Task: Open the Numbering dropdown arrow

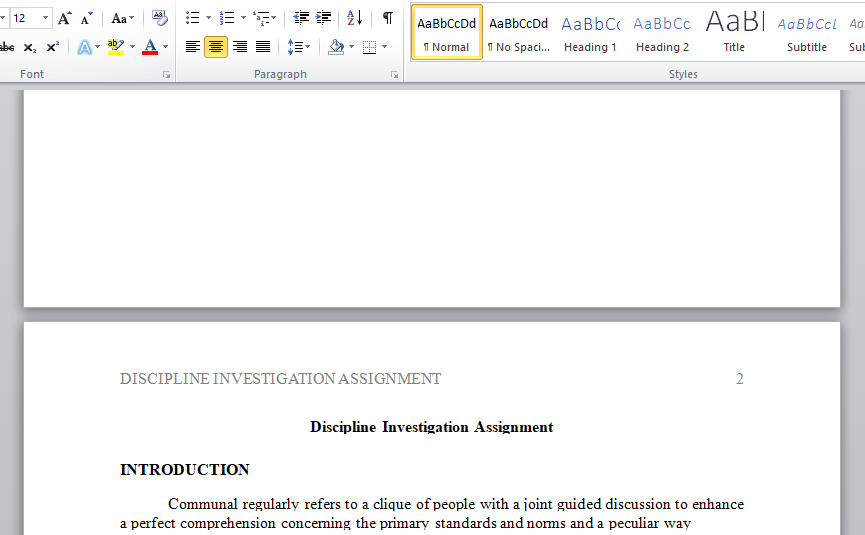Action: [x=243, y=18]
